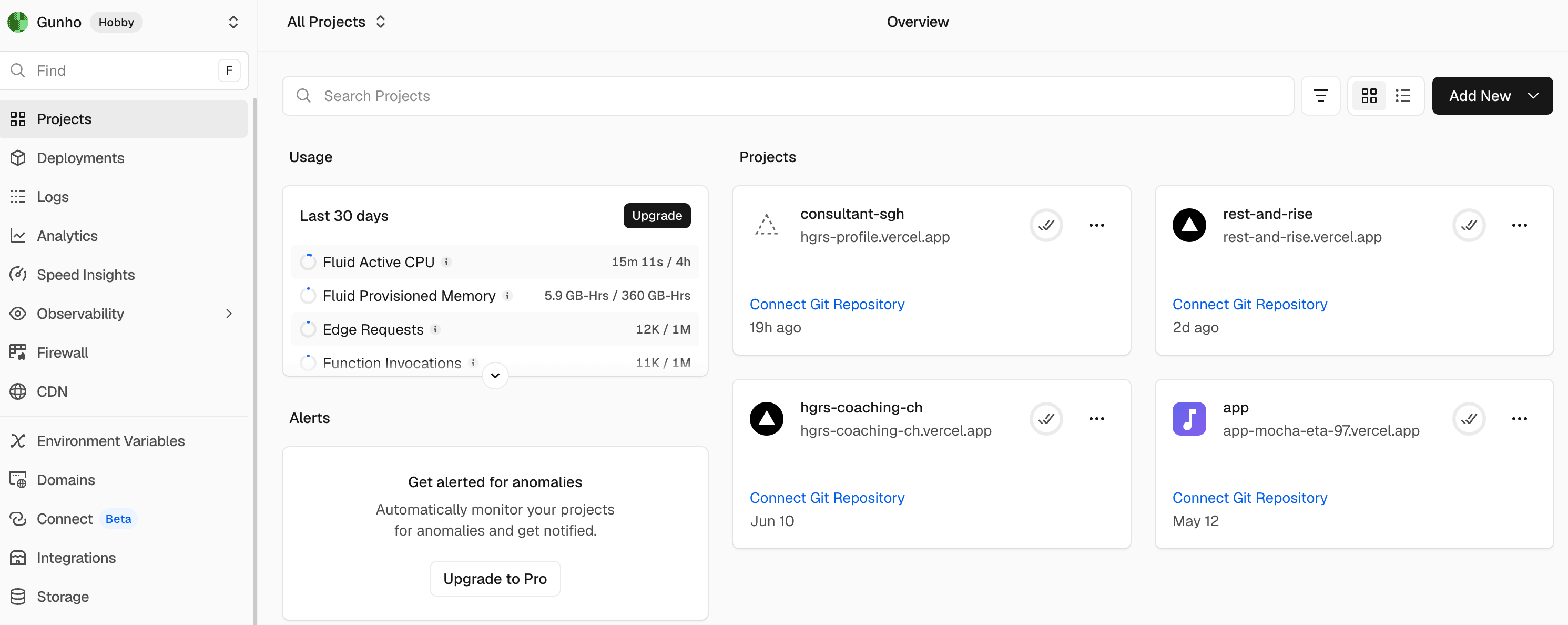Click the Hobby plan badge
Image resolution: width=1568 pixels, height=625 pixels.
(x=116, y=22)
